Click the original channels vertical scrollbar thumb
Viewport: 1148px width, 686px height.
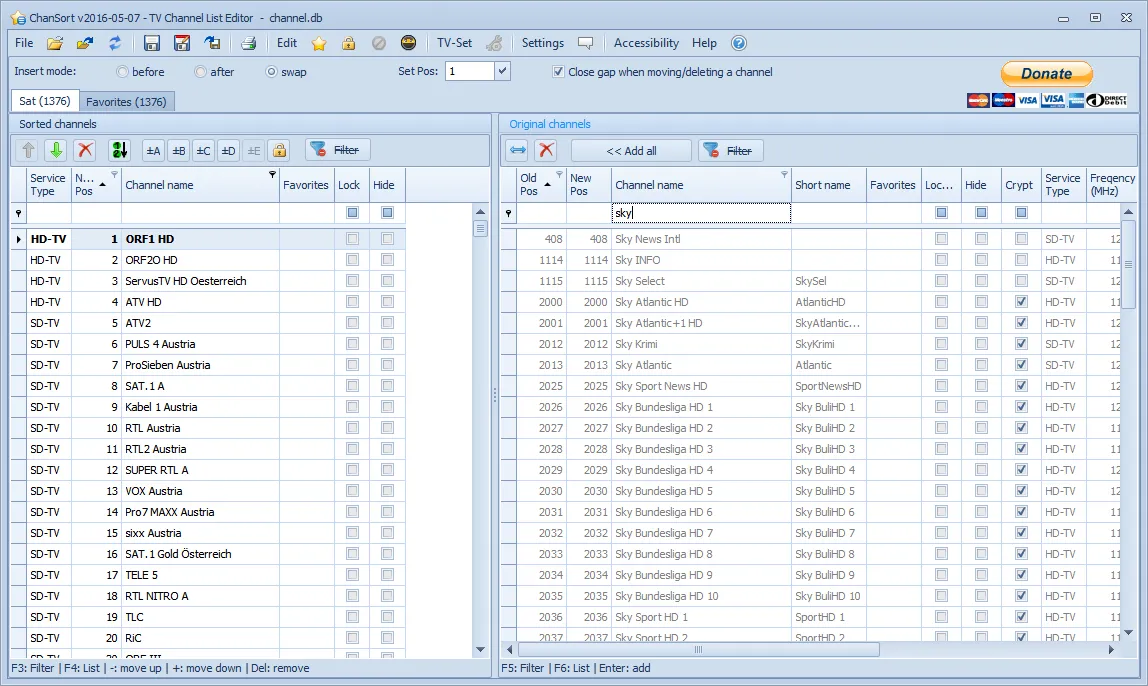(1128, 264)
